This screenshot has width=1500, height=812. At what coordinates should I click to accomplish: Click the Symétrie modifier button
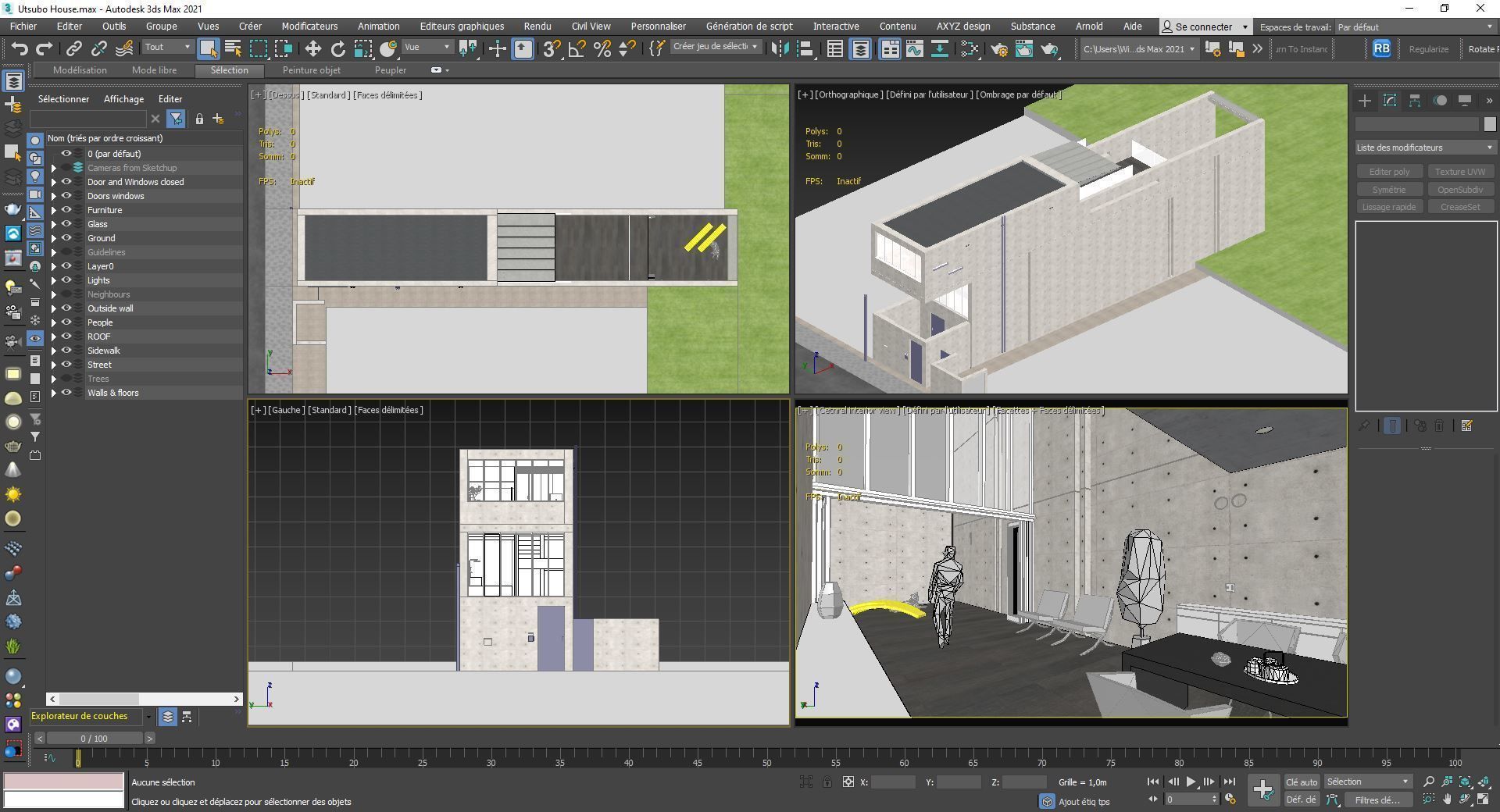1390,190
